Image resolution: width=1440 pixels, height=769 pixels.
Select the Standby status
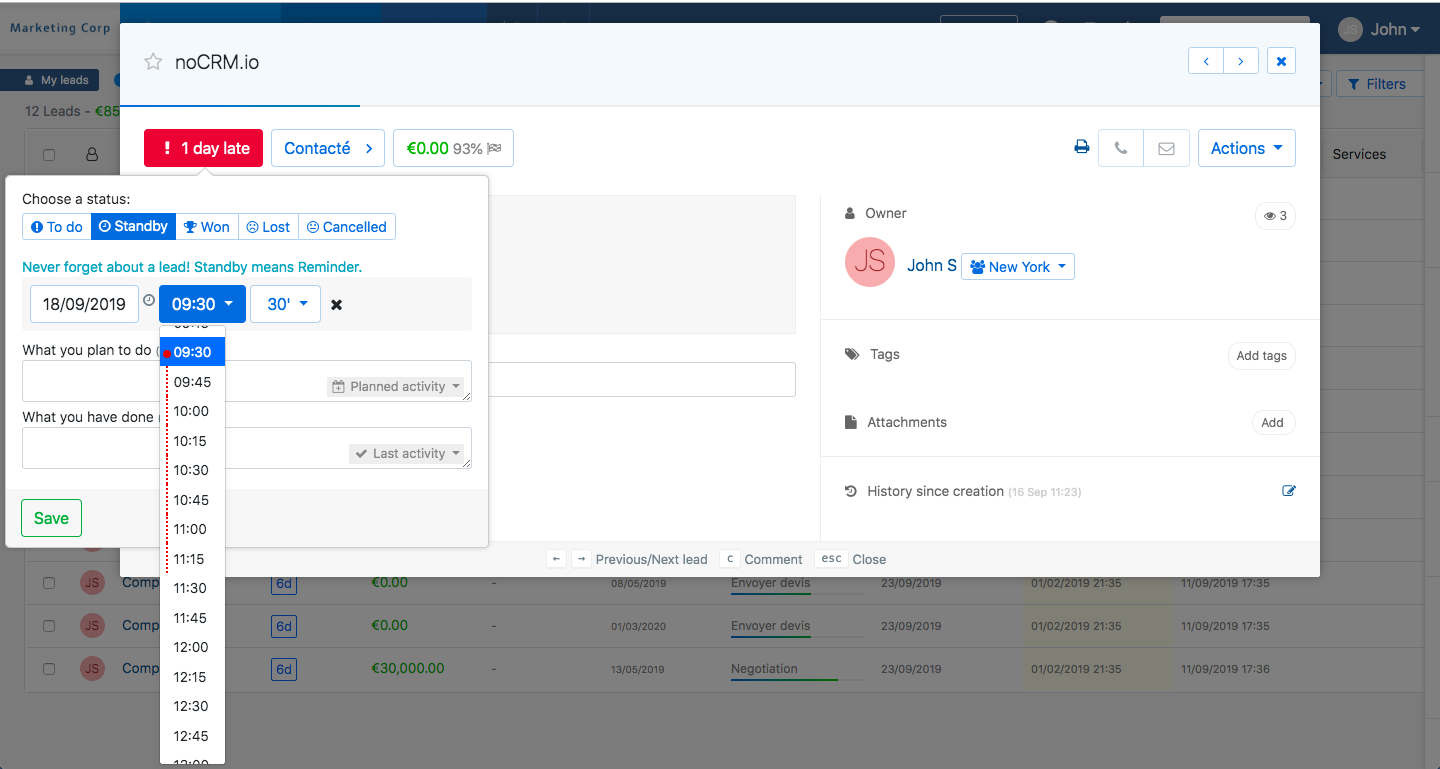point(133,227)
